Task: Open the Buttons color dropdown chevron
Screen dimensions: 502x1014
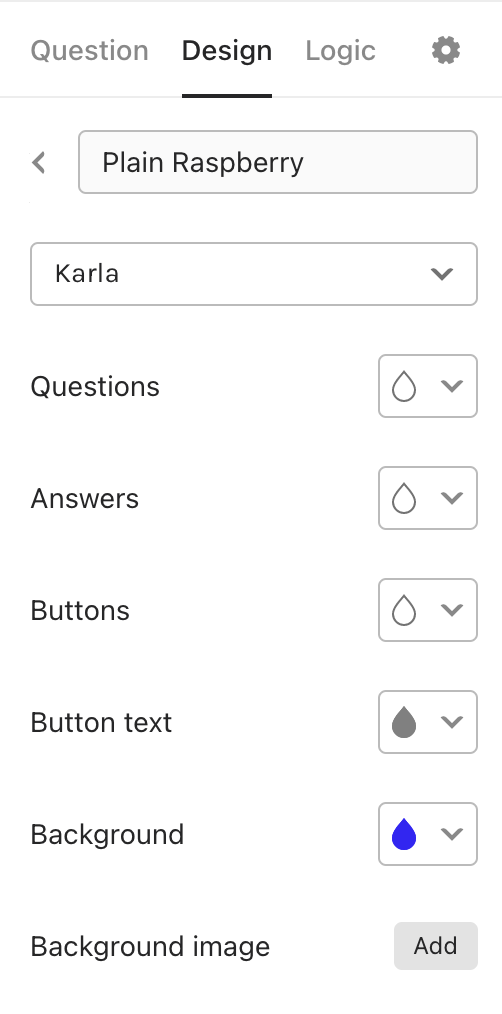Action: click(x=452, y=610)
